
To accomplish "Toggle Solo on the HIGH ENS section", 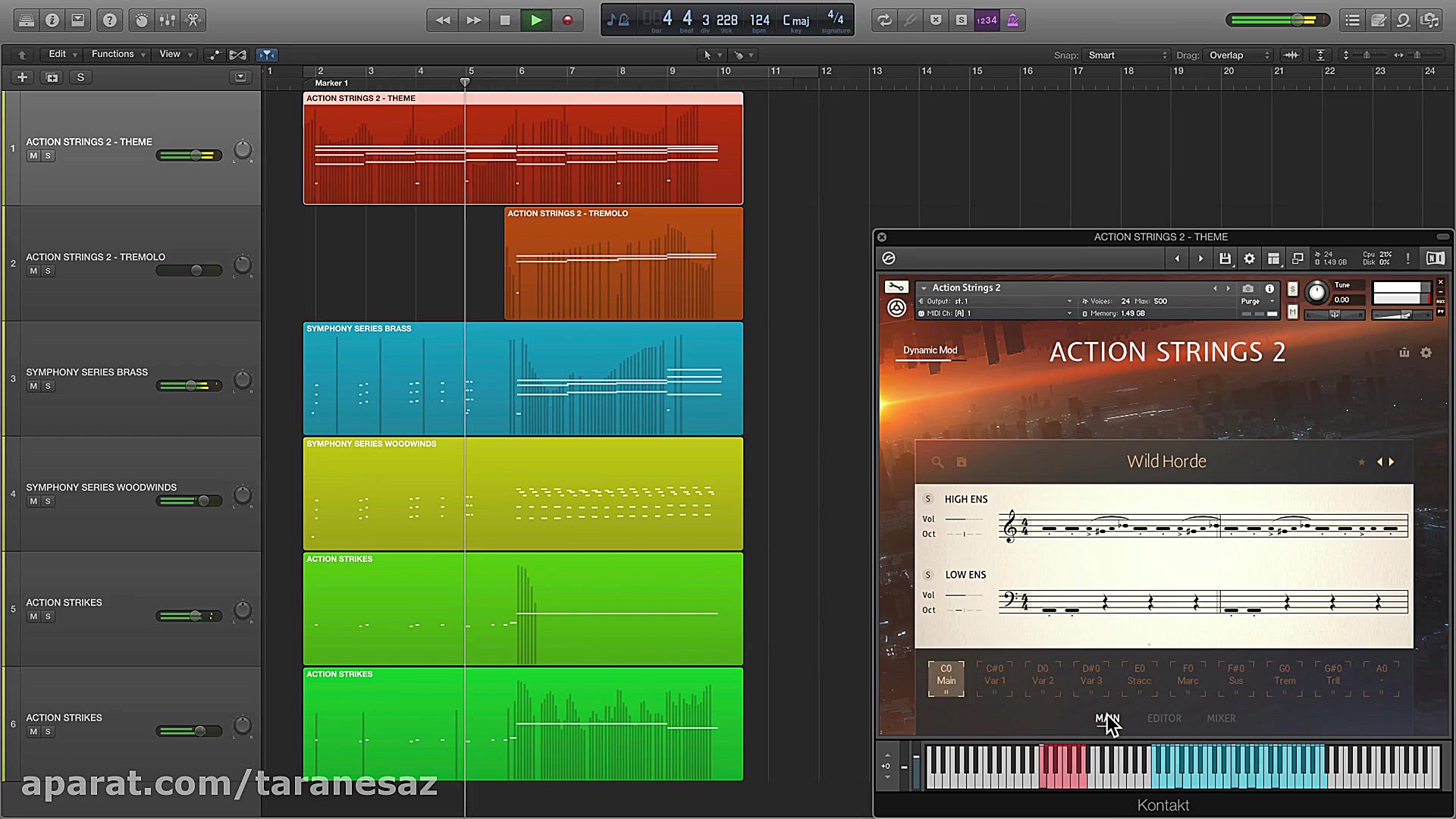I will (928, 499).
